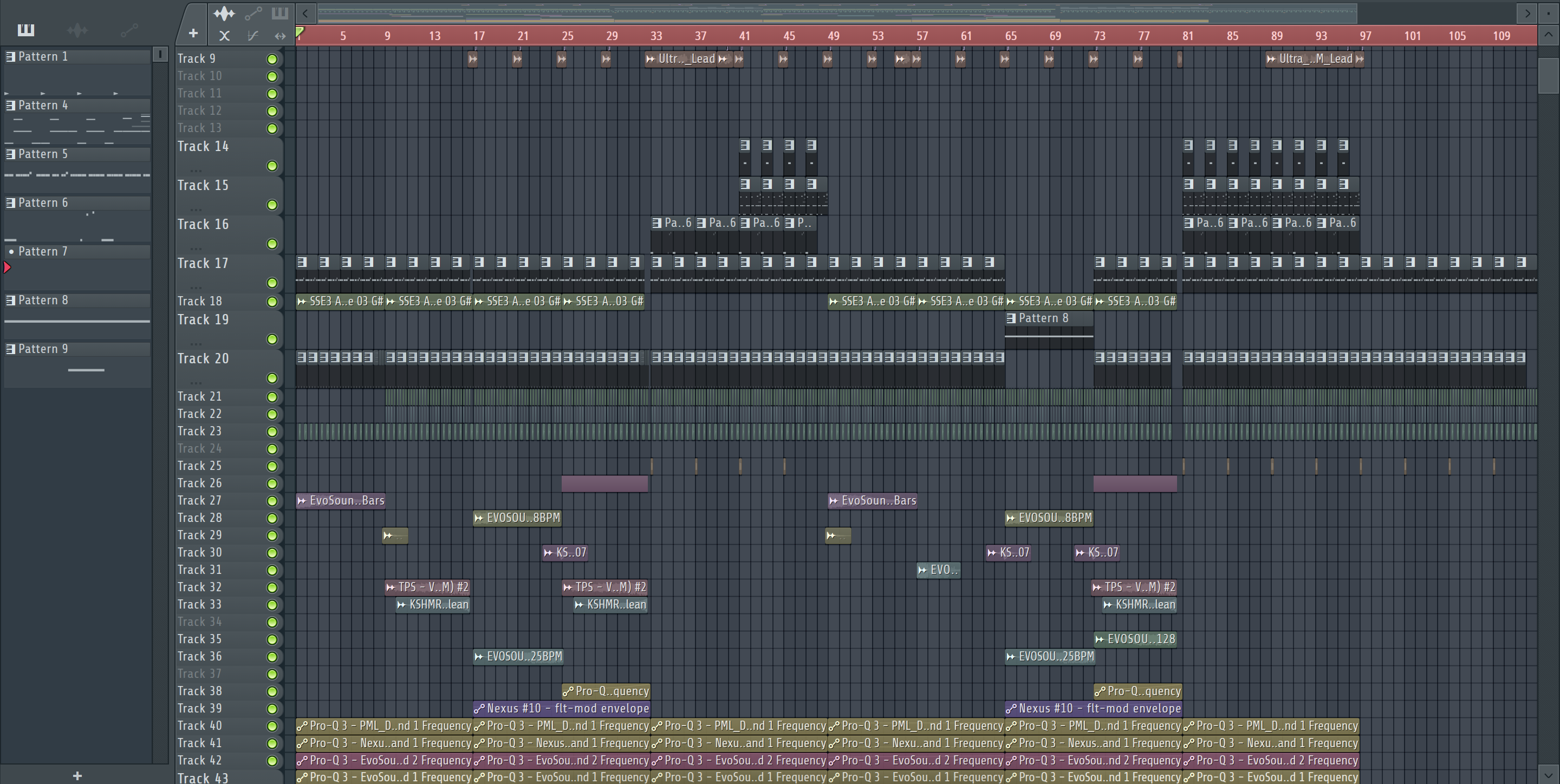Click the piano roll icon of Pattern 1

point(10,56)
